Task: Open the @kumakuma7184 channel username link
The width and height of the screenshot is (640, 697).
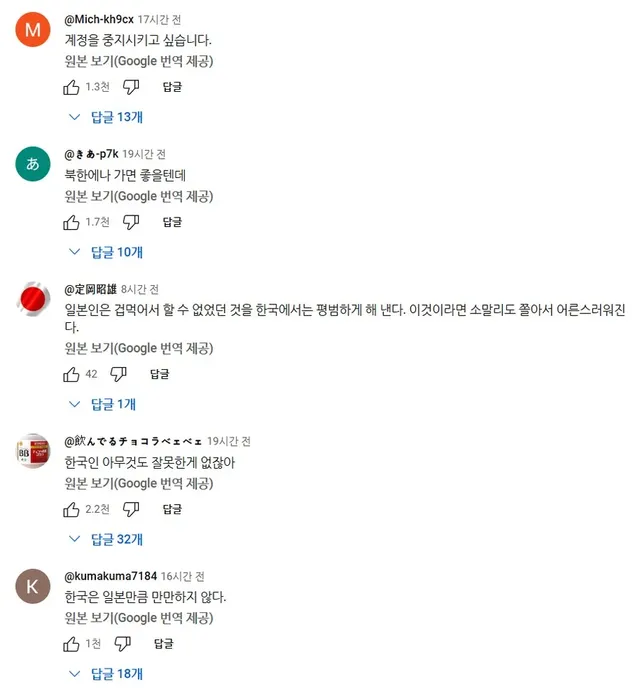Action: click(110, 577)
